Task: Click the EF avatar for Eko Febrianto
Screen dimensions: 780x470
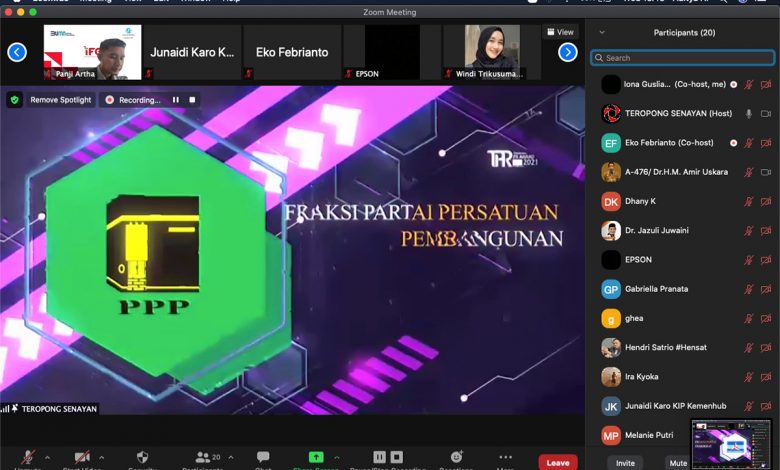Action: click(x=611, y=143)
